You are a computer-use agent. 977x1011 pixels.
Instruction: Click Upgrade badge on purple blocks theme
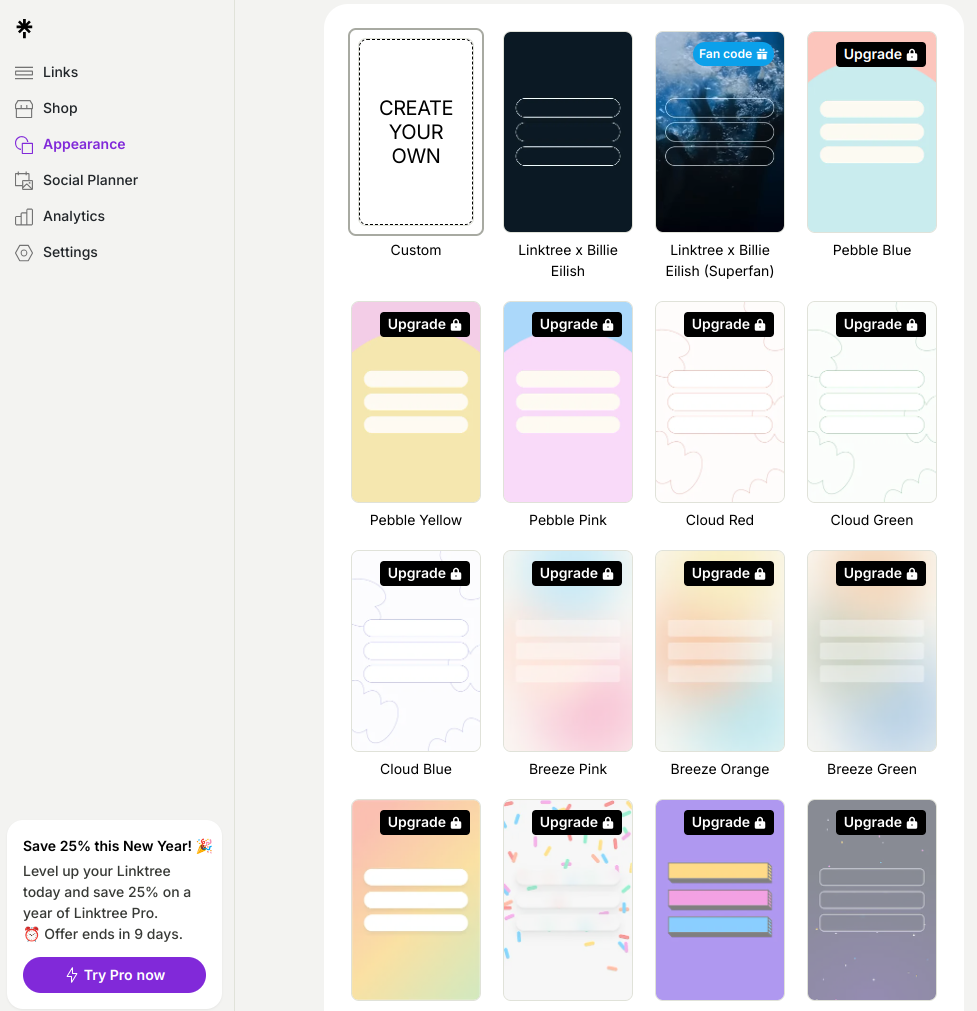pyautogui.click(x=729, y=823)
